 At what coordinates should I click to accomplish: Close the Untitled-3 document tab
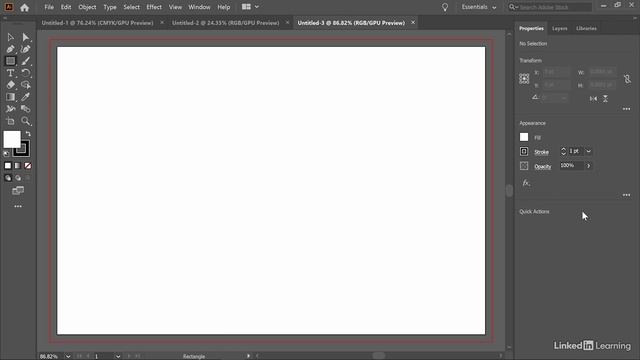[413, 22]
